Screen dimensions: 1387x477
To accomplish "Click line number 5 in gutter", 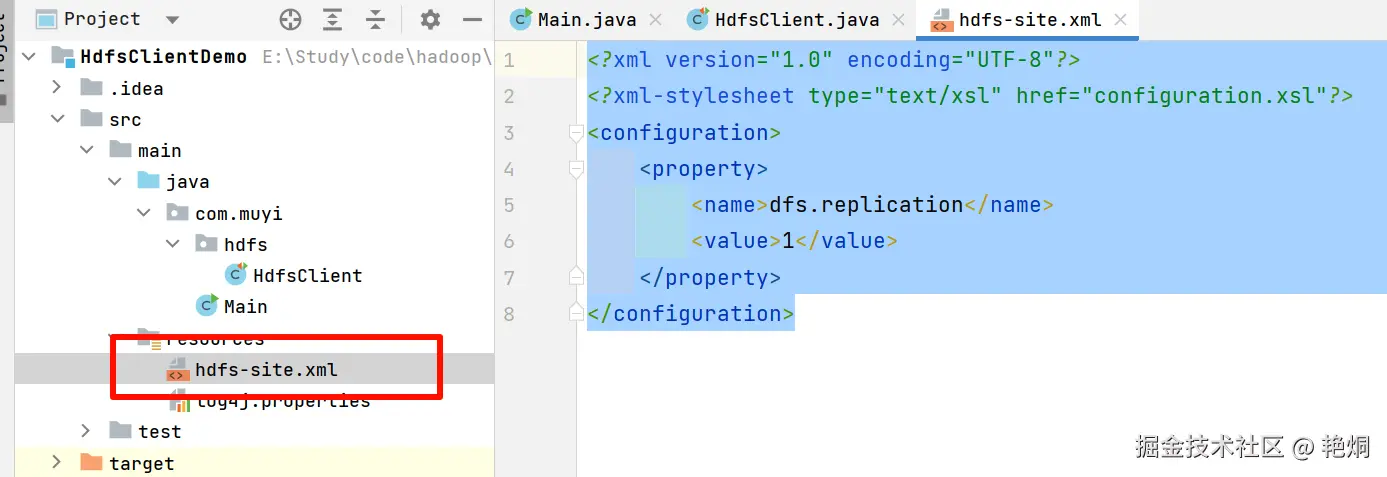I will (x=510, y=205).
